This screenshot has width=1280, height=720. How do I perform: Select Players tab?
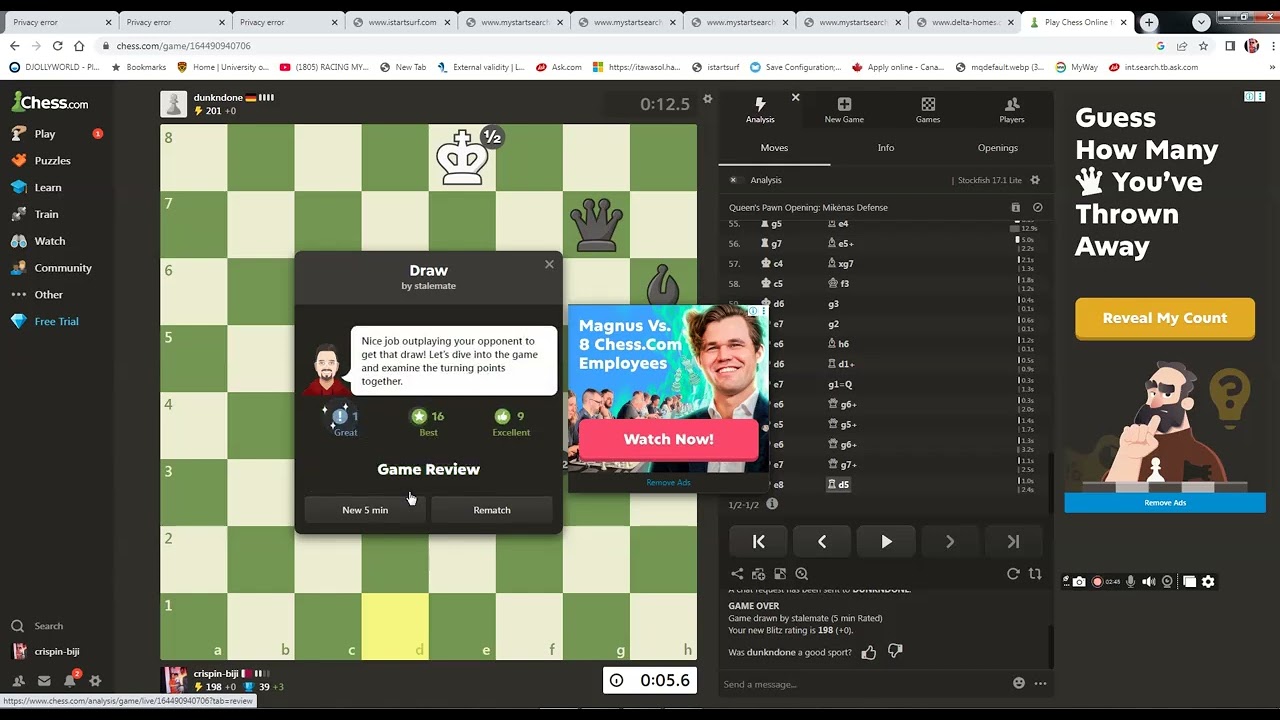coord(1012,110)
